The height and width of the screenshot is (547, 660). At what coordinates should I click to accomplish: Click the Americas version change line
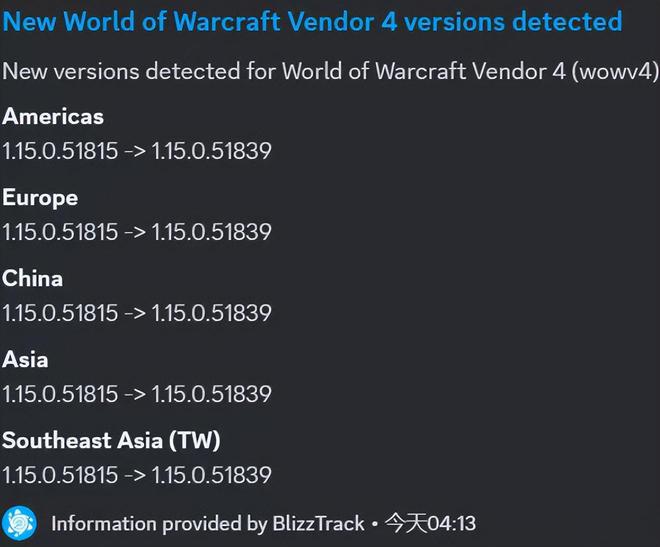[137, 151]
